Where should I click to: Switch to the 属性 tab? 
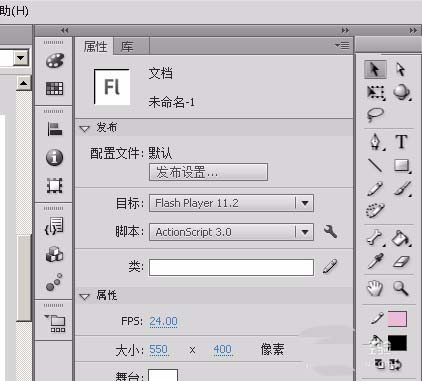pos(95,47)
